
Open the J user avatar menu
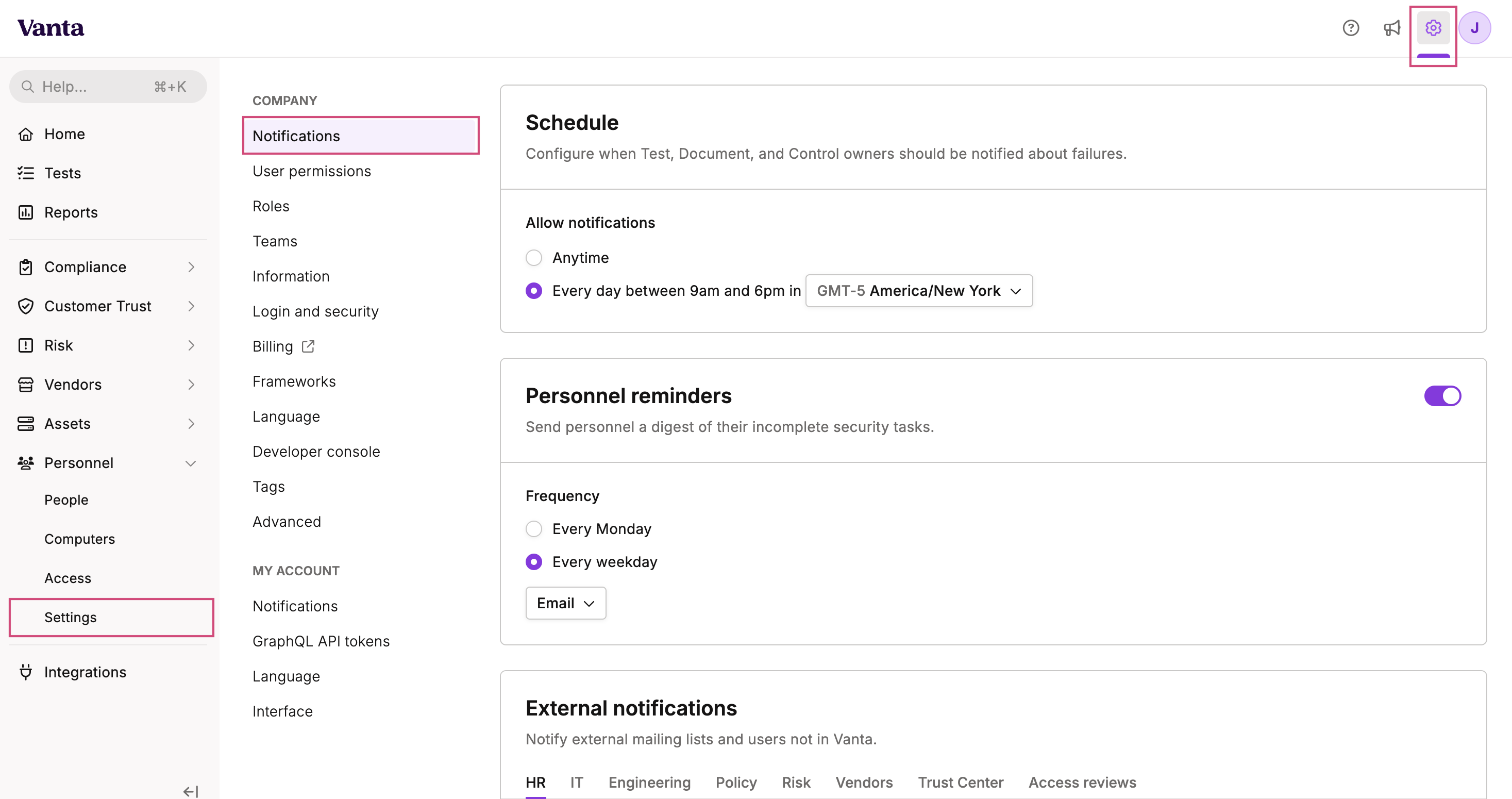point(1474,28)
